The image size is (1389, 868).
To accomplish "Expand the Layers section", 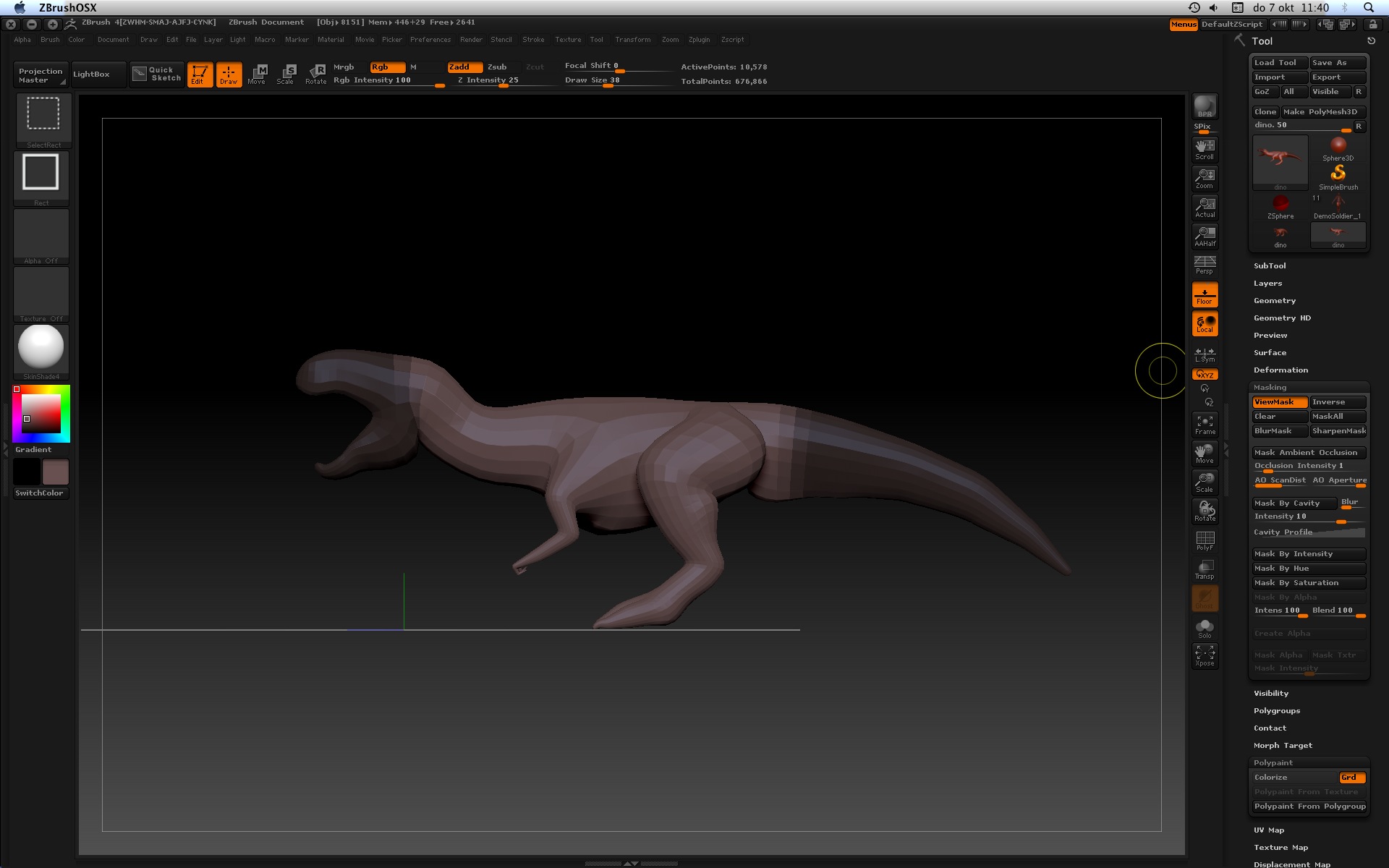I will pyautogui.click(x=1267, y=283).
